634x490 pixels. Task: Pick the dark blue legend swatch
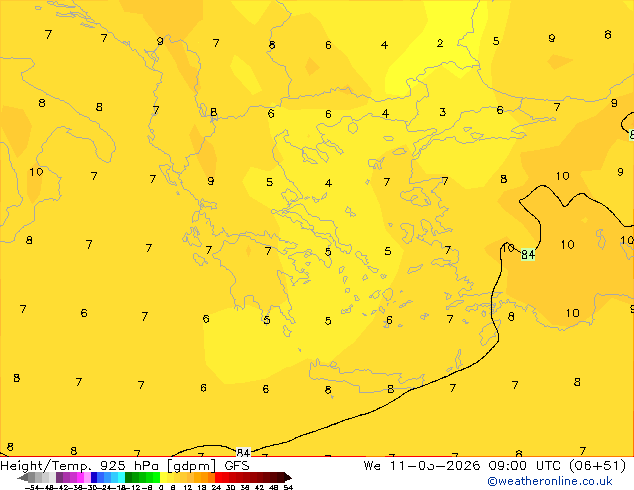pyautogui.click(x=94, y=477)
